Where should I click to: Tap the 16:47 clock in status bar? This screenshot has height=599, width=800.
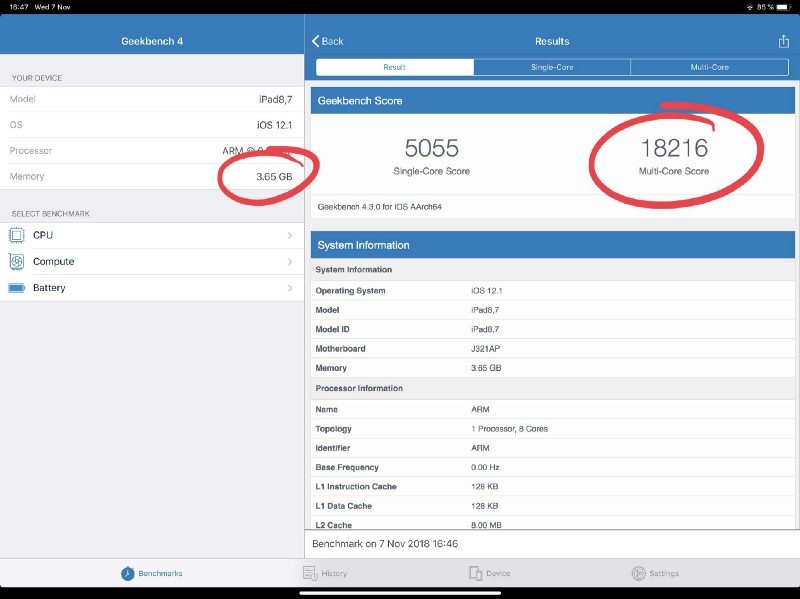(x=19, y=7)
